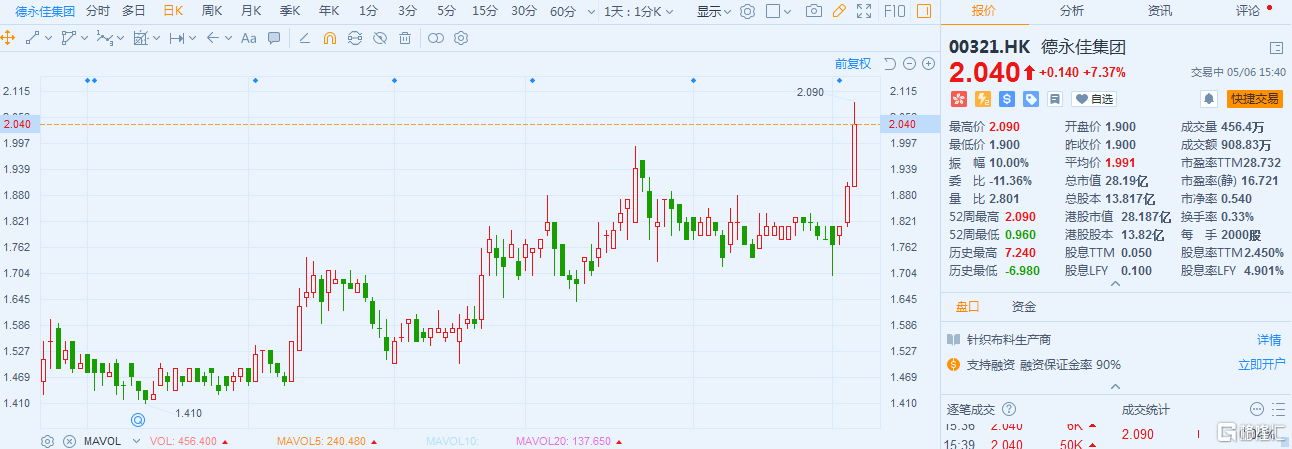Reset chart zoom with undo arrow
The height and width of the screenshot is (449, 1292).
point(891,64)
